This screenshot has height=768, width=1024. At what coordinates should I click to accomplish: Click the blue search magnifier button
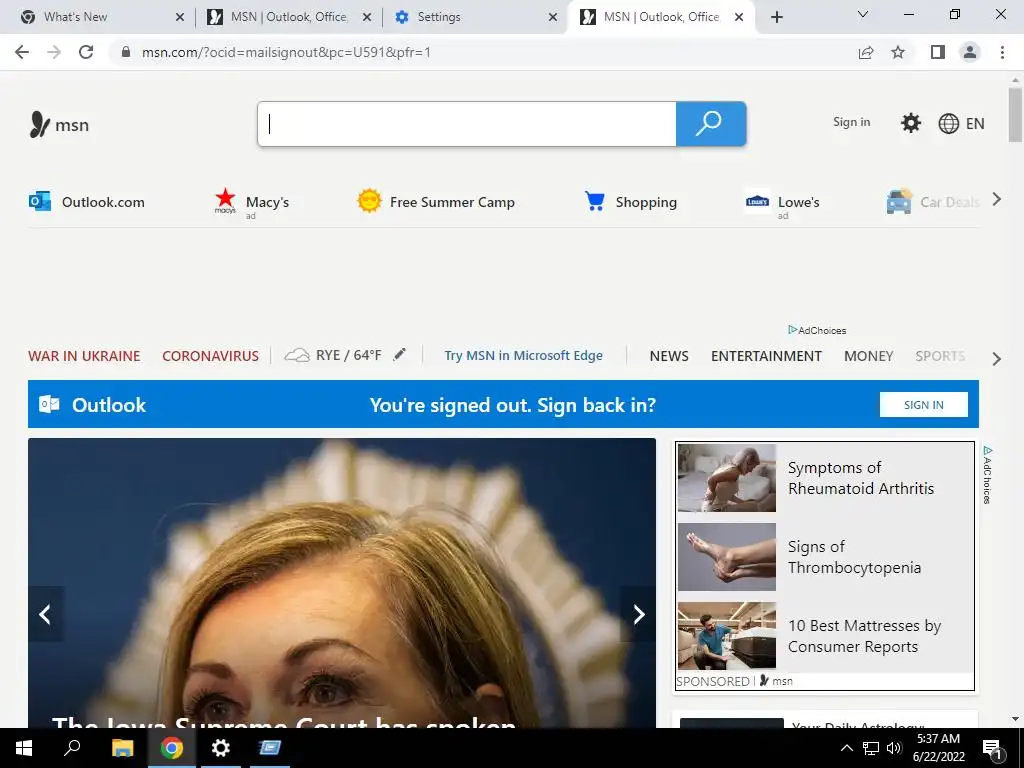point(711,123)
